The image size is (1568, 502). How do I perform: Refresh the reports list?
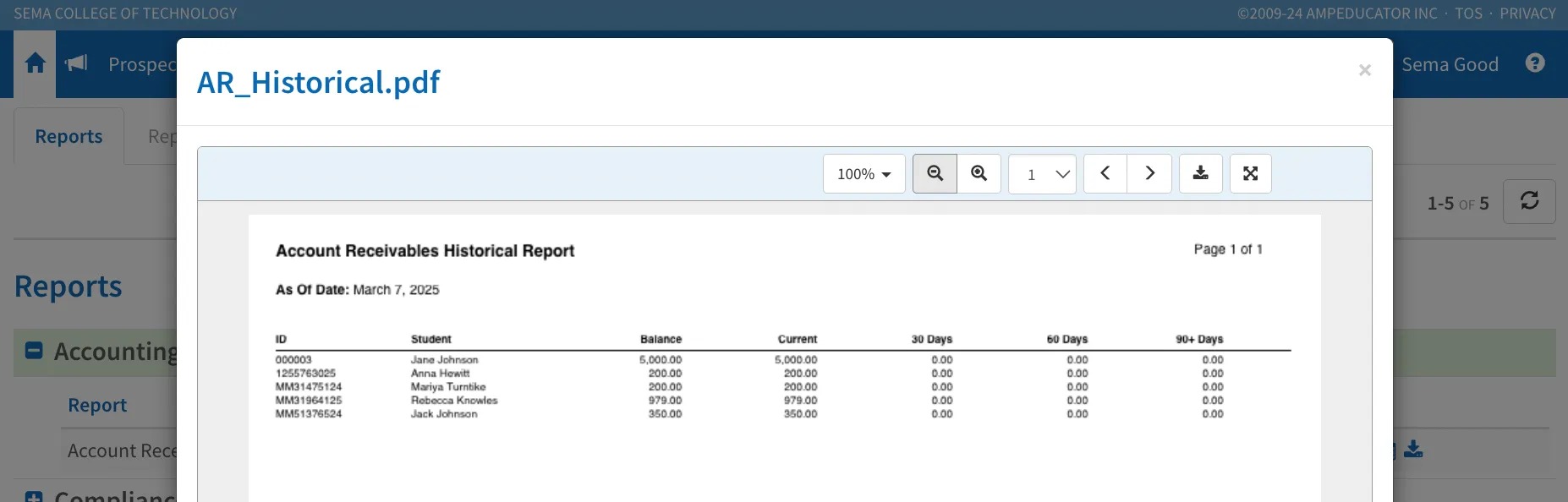pyautogui.click(x=1529, y=201)
